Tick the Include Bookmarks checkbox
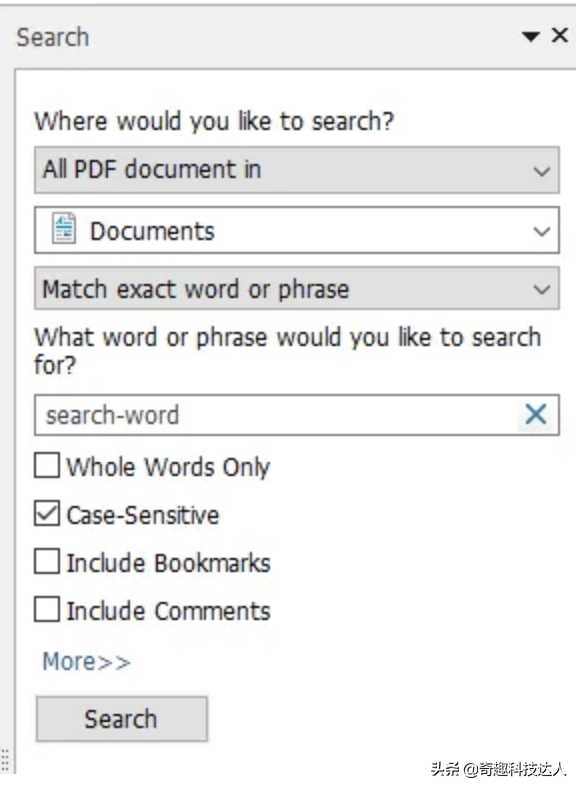580x790 pixels. (x=47, y=561)
